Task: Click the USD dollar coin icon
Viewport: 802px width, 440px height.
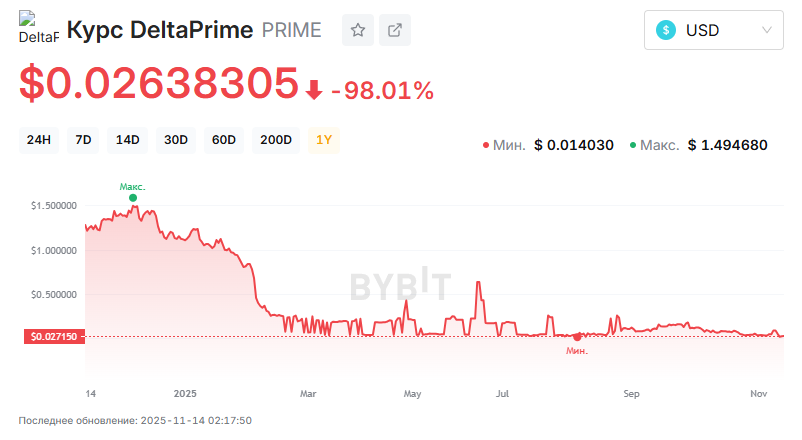Action: [666, 30]
